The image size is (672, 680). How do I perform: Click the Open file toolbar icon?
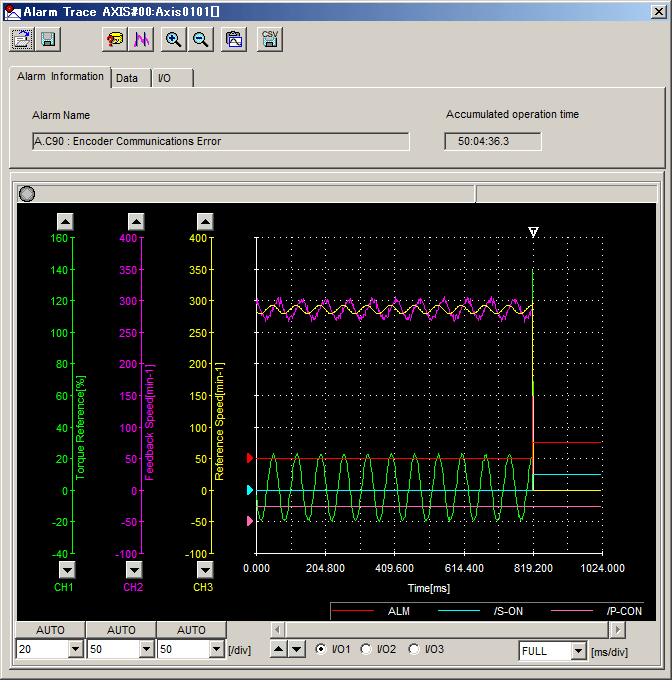22,39
